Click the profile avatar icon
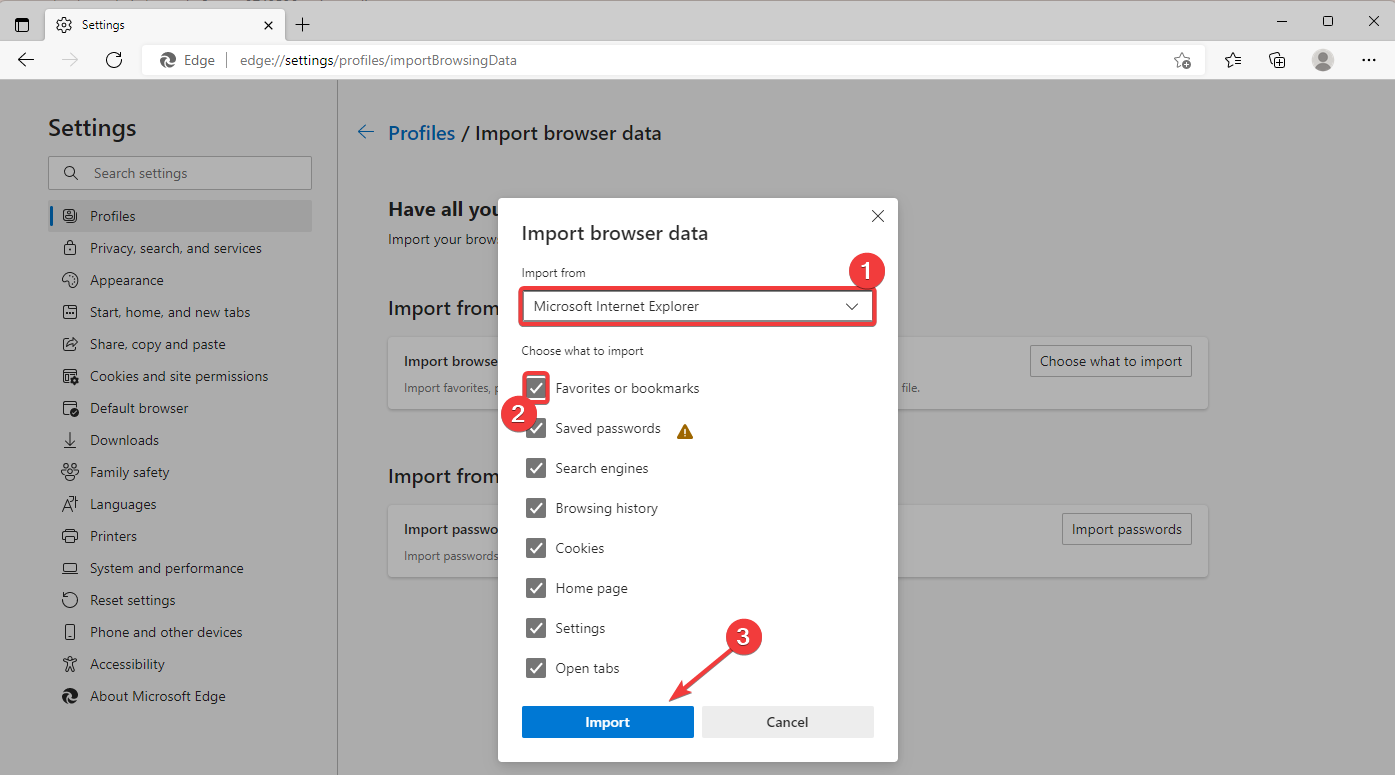1395x775 pixels. click(1323, 60)
